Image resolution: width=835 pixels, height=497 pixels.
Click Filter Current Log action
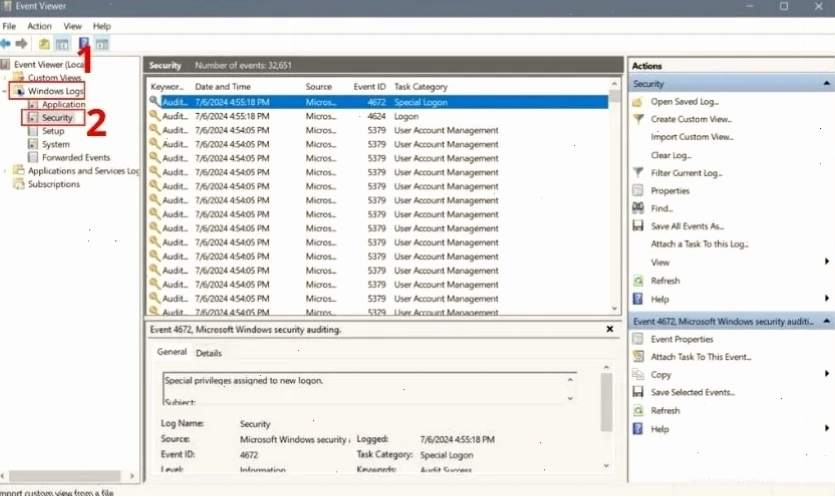[686, 173]
